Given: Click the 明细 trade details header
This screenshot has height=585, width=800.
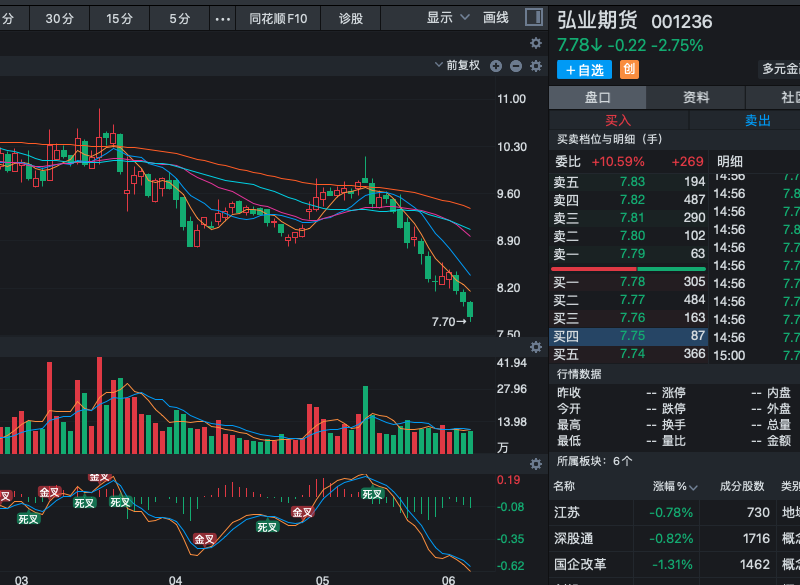Looking at the screenshot, I should point(730,162).
